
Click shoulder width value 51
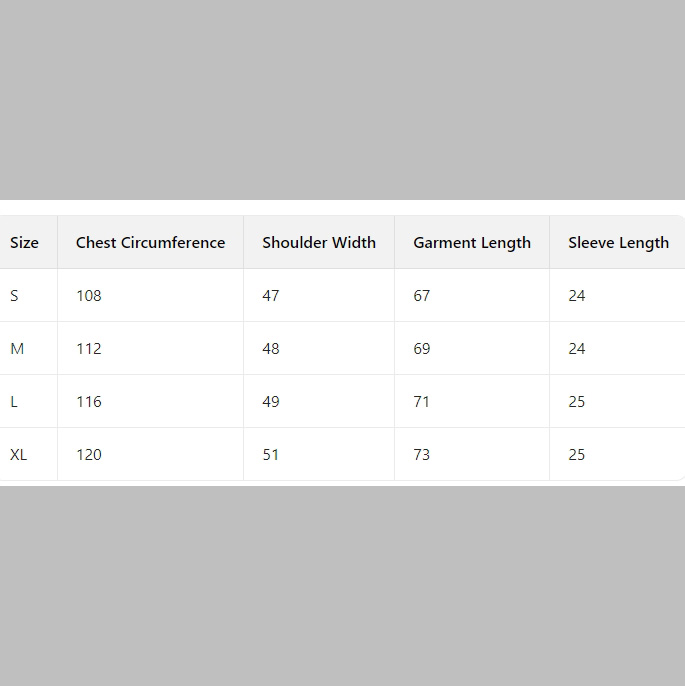(x=271, y=455)
